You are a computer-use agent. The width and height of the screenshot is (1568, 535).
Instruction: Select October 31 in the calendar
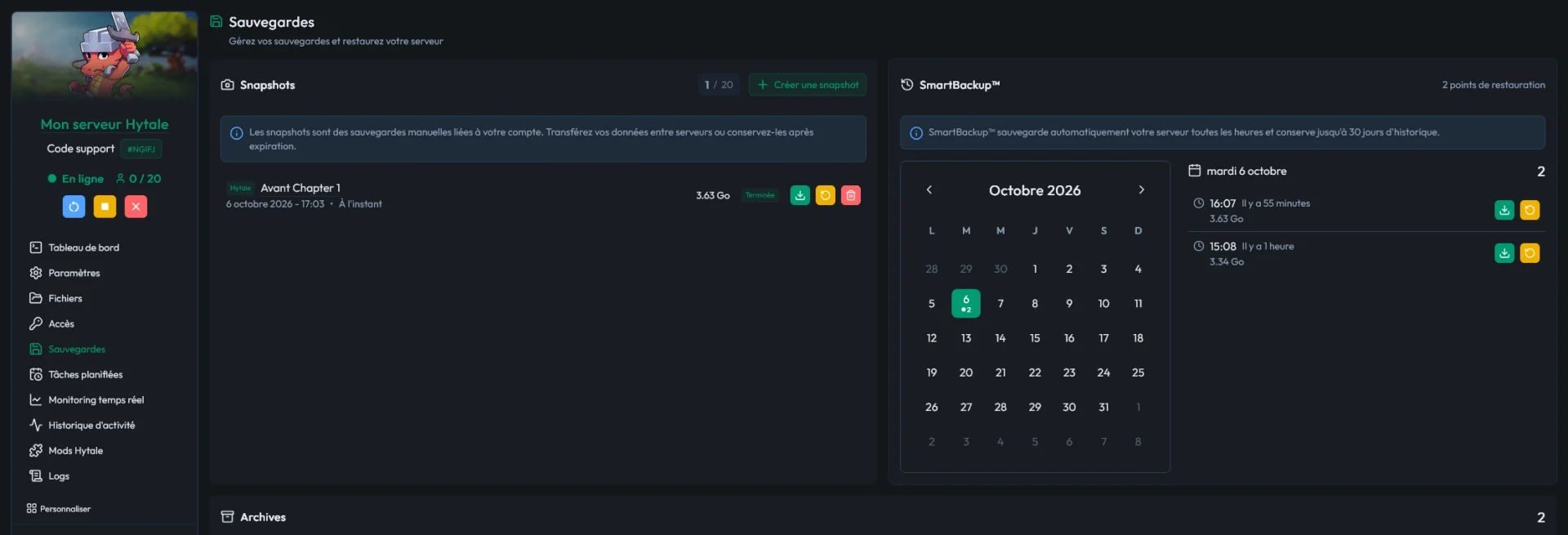1103,407
